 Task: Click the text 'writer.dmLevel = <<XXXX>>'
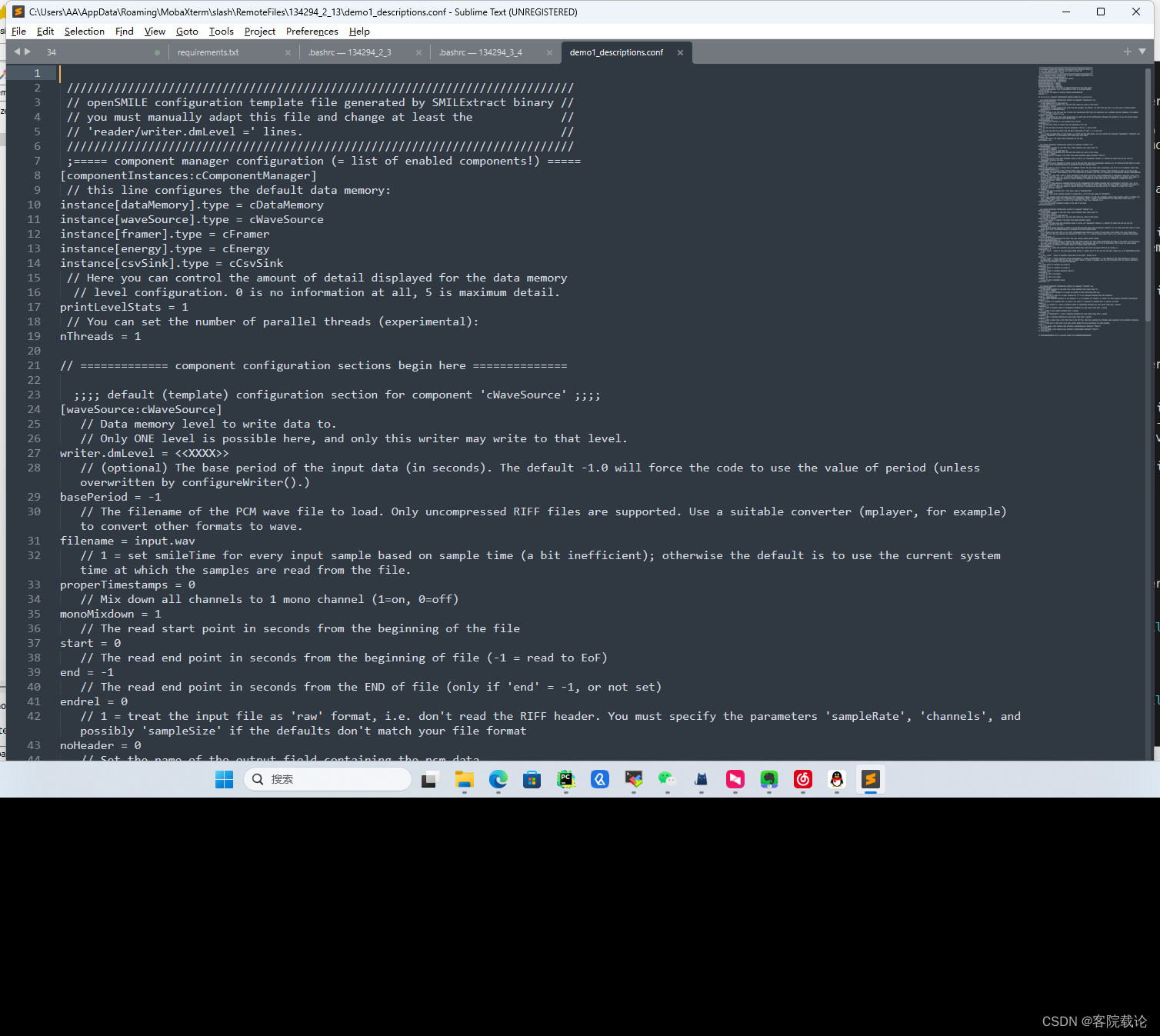(x=145, y=453)
